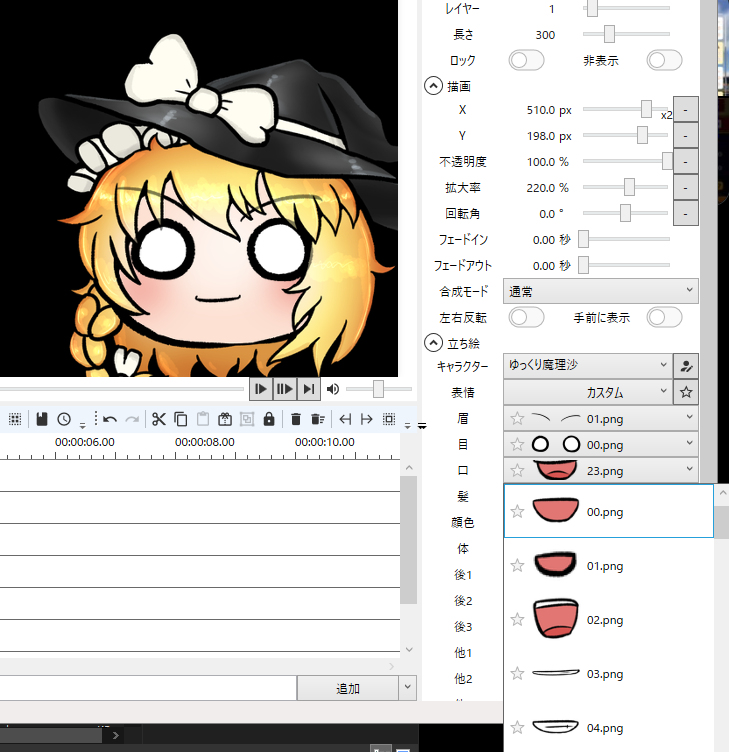729x752 pixels.
Task: Click the skip-to-end playback button
Action: [x=308, y=389]
